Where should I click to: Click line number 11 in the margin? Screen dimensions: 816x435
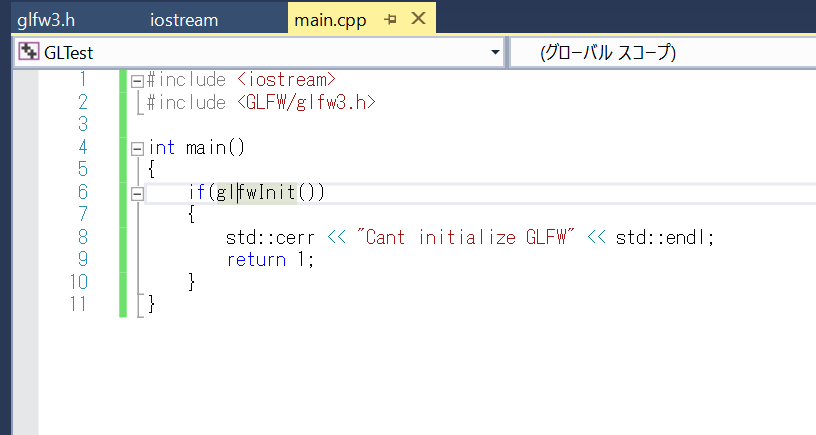78,304
